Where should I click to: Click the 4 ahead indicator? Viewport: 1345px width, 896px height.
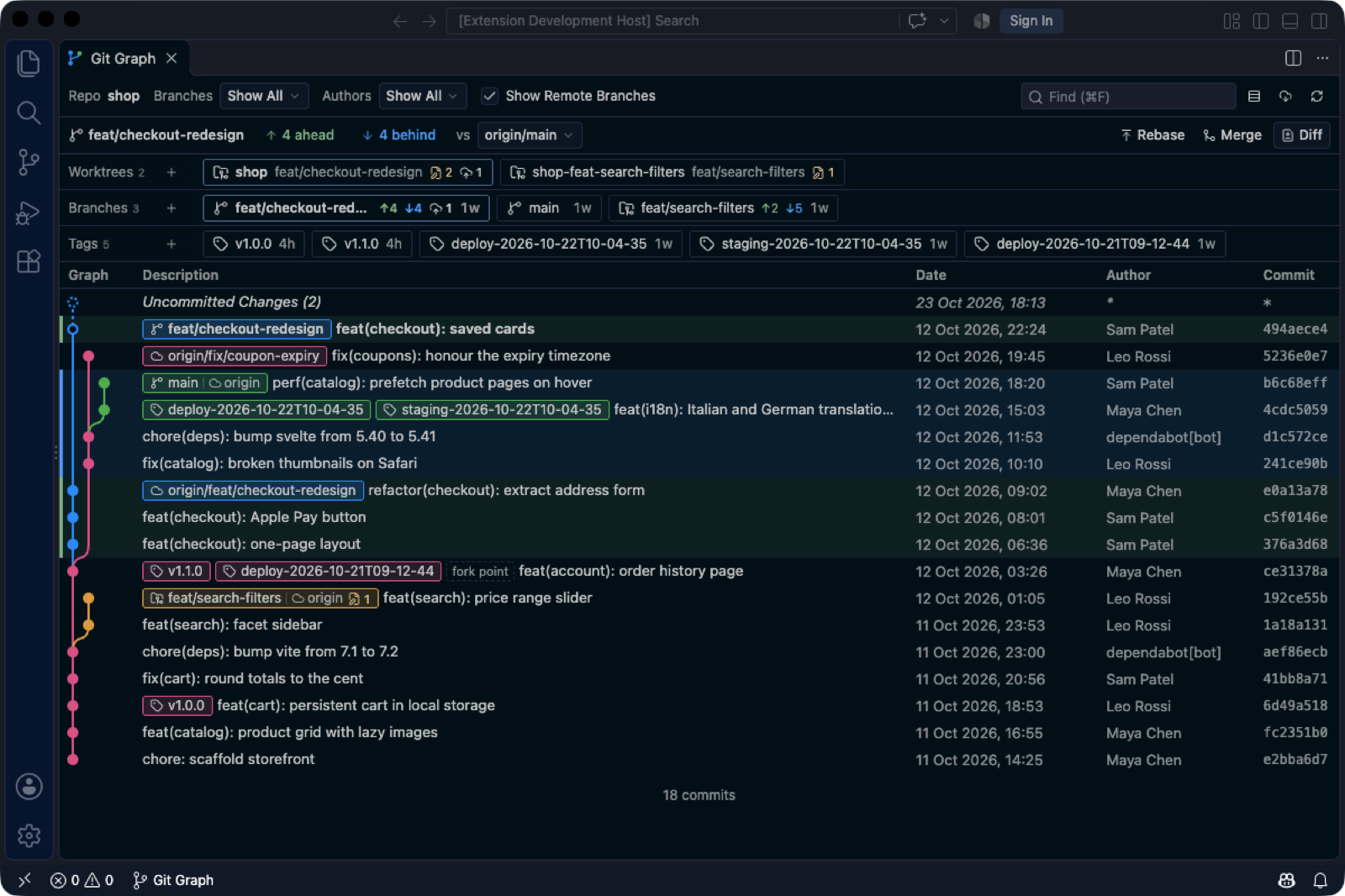(300, 135)
